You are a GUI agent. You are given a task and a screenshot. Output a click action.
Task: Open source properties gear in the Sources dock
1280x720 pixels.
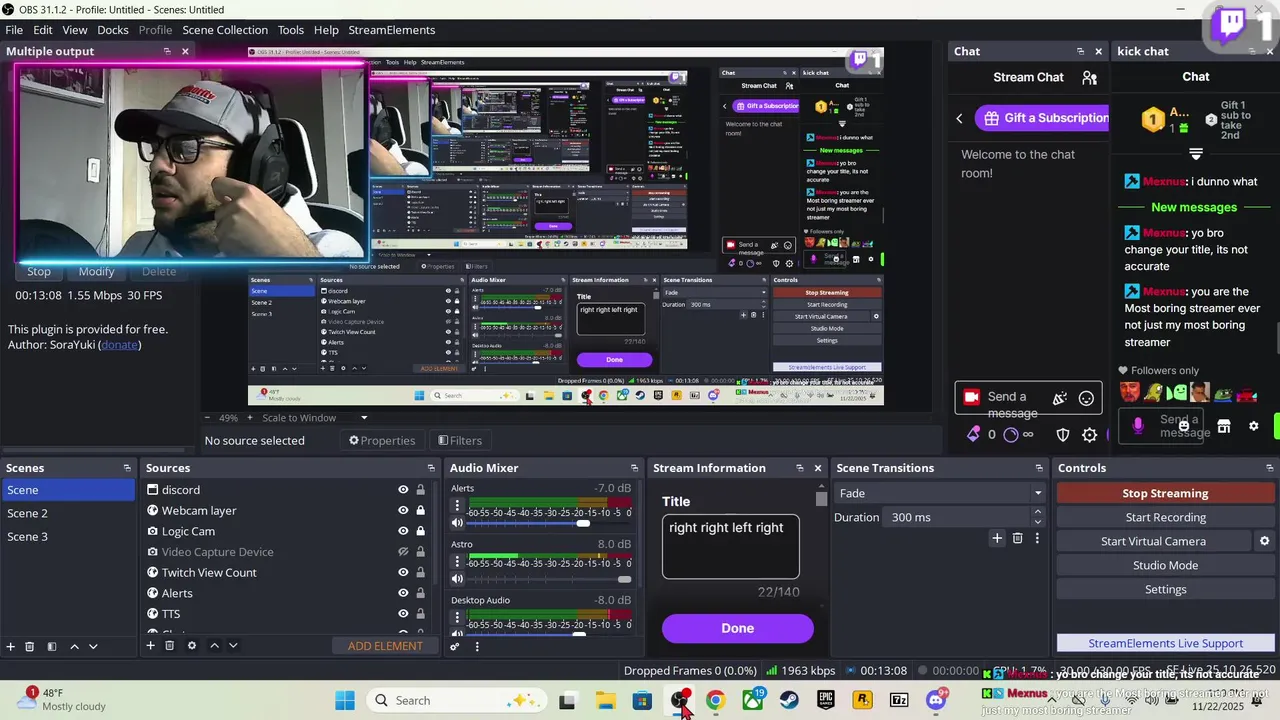coord(192,646)
